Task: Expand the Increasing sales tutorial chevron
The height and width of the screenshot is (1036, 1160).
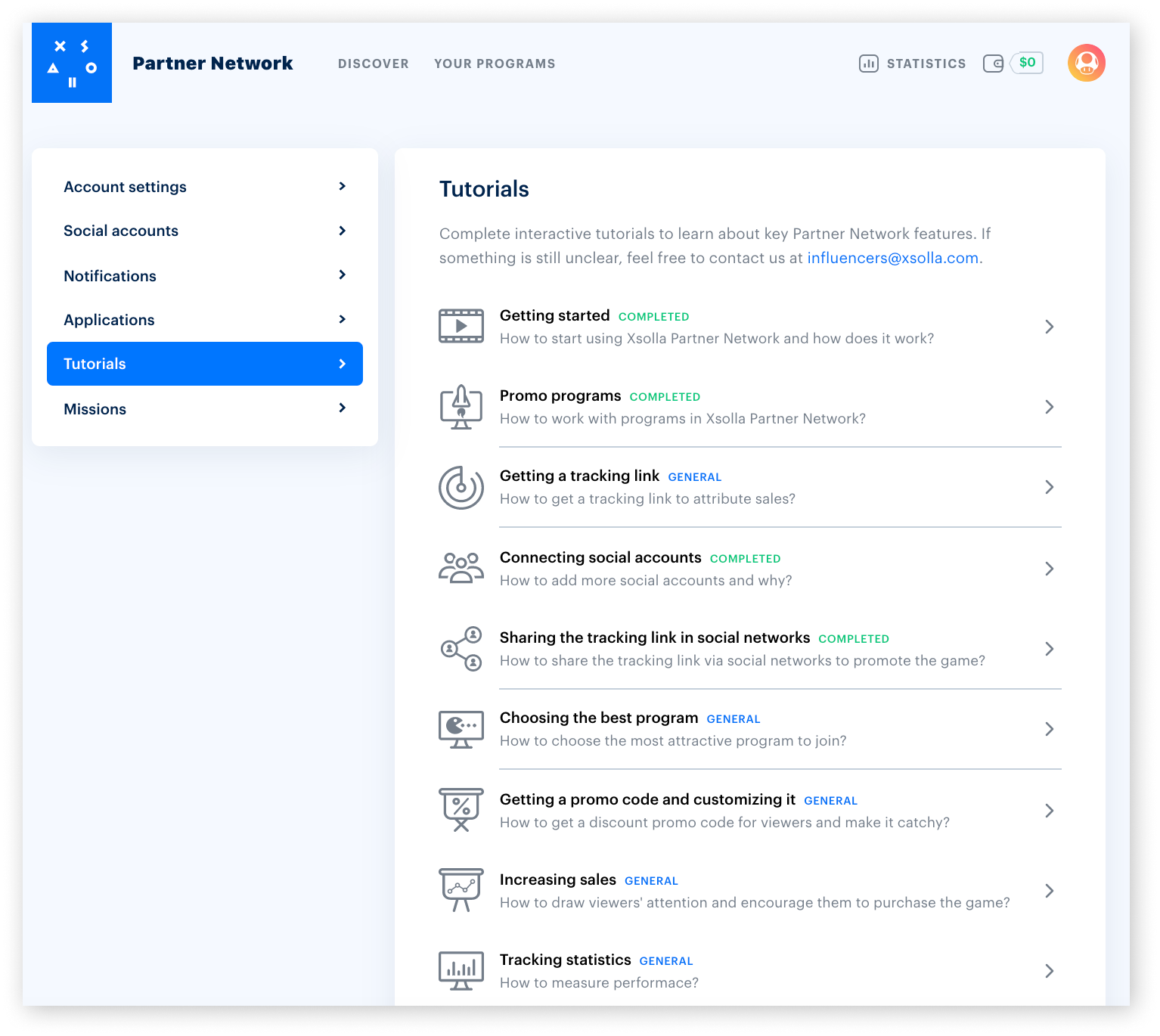Action: pos(1049,891)
